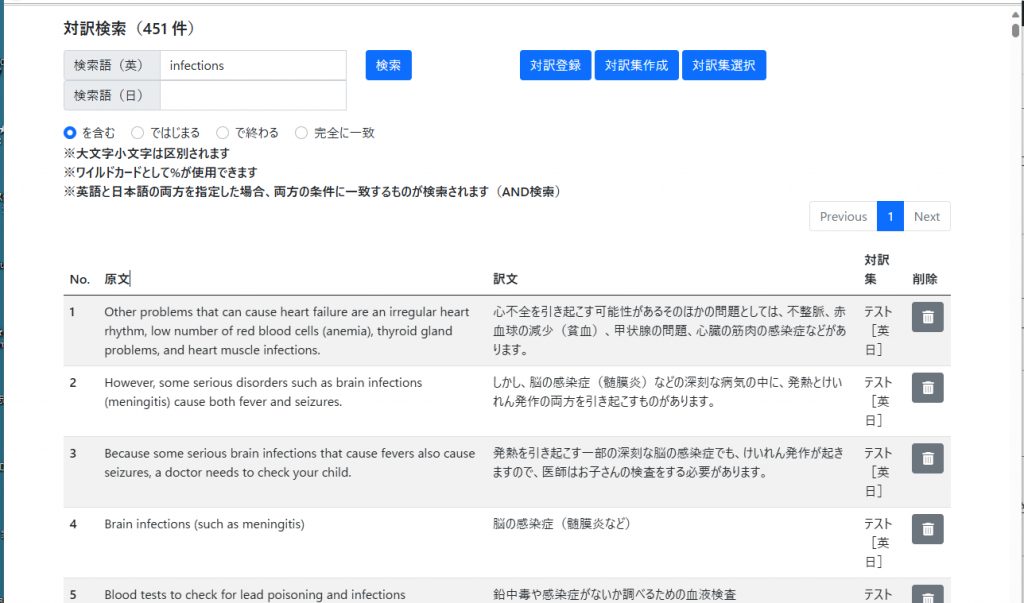Click the blue 検索 search button
This screenshot has height=603, width=1024.
[x=388, y=65]
